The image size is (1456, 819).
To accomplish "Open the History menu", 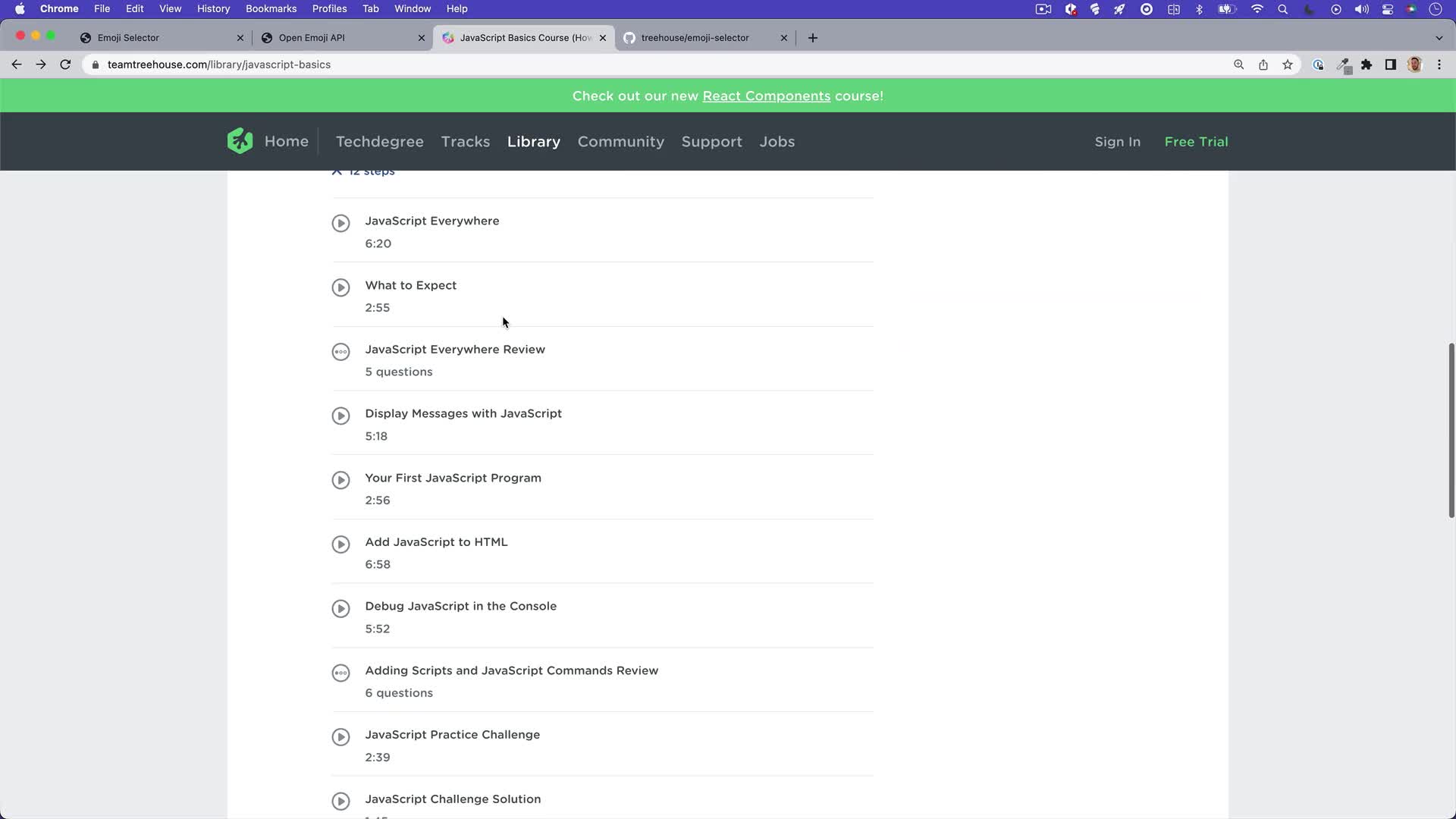I will (213, 8).
